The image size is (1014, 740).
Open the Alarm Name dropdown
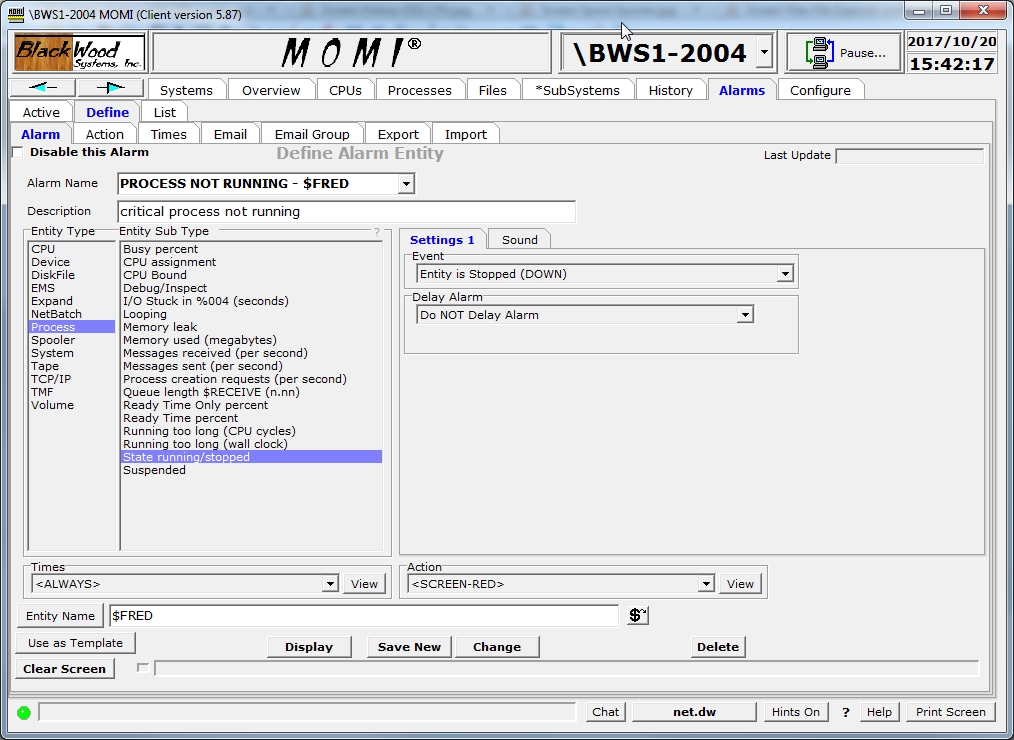(405, 184)
